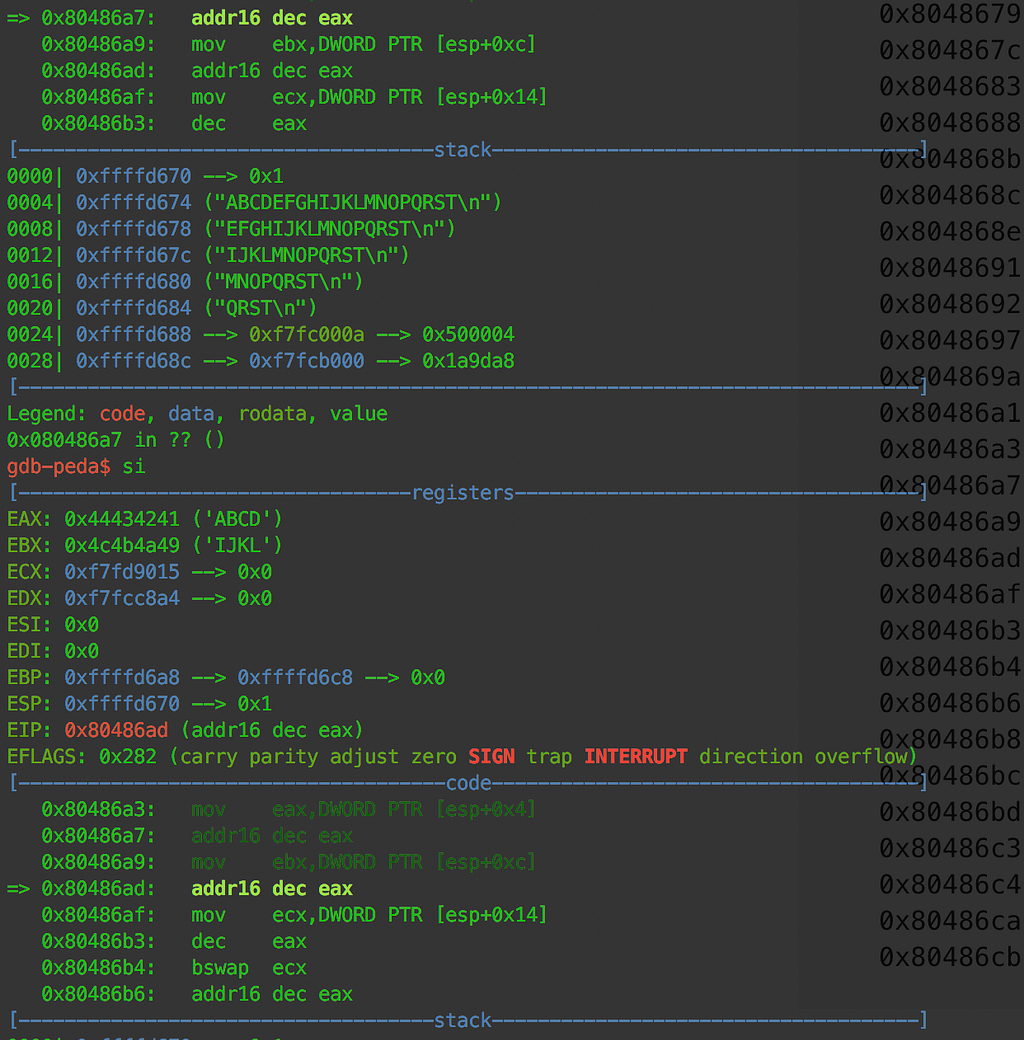Click the "direction" flag in EFLAGS
This screenshot has height=1040, width=1024.
751,757
